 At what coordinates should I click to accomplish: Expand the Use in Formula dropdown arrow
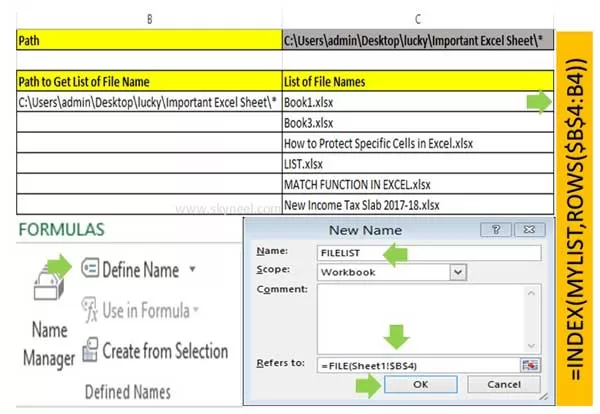(196, 309)
